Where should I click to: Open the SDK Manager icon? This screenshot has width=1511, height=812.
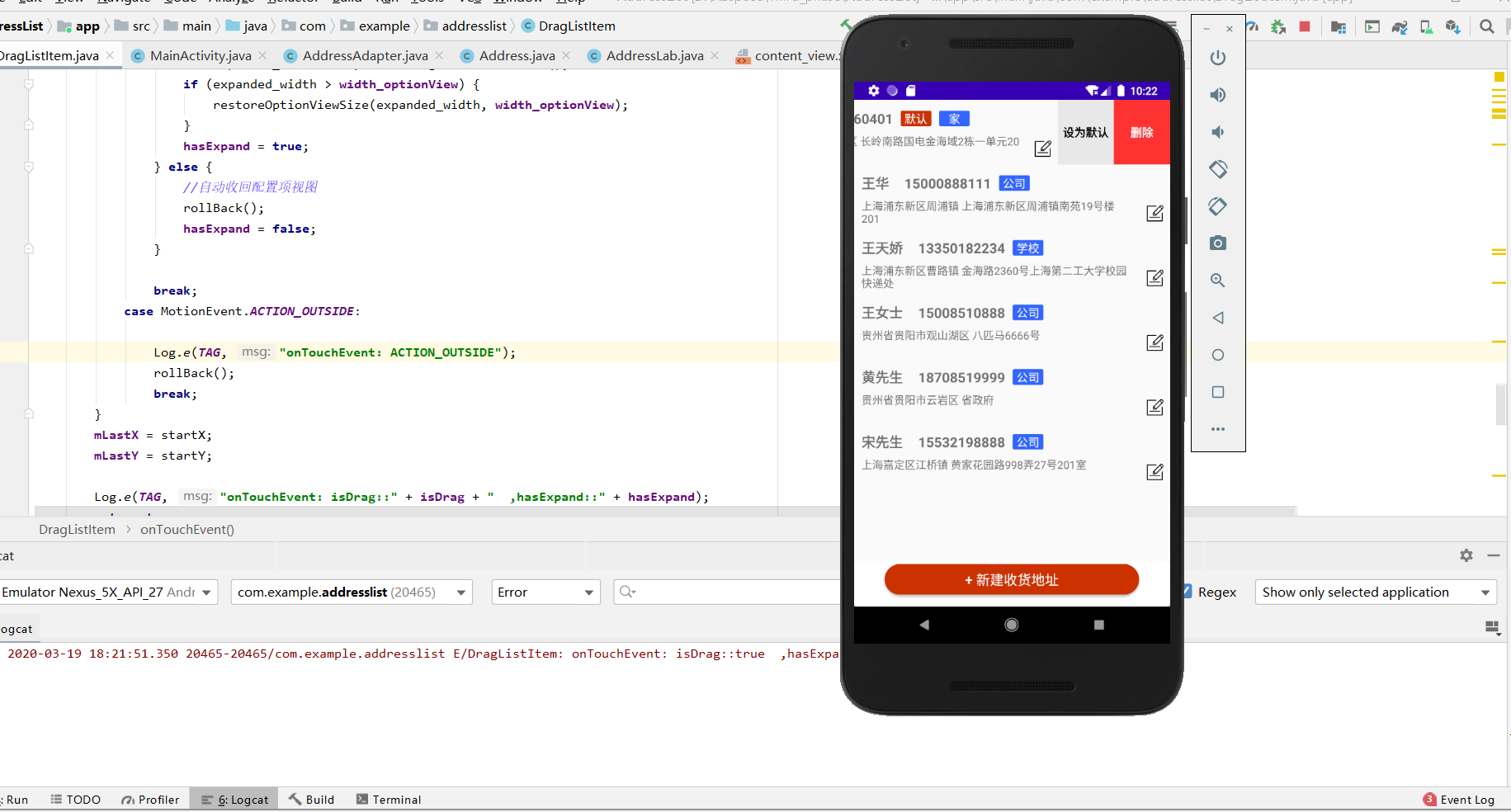[x=1453, y=26]
